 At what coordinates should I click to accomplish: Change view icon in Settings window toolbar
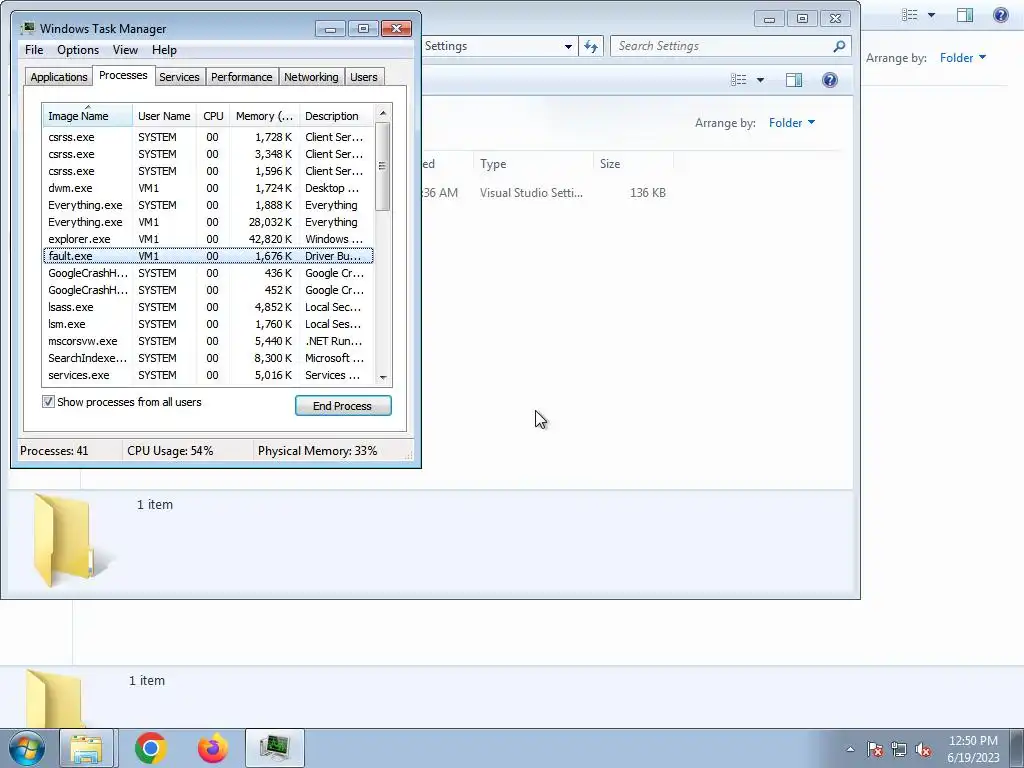click(x=739, y=80)
